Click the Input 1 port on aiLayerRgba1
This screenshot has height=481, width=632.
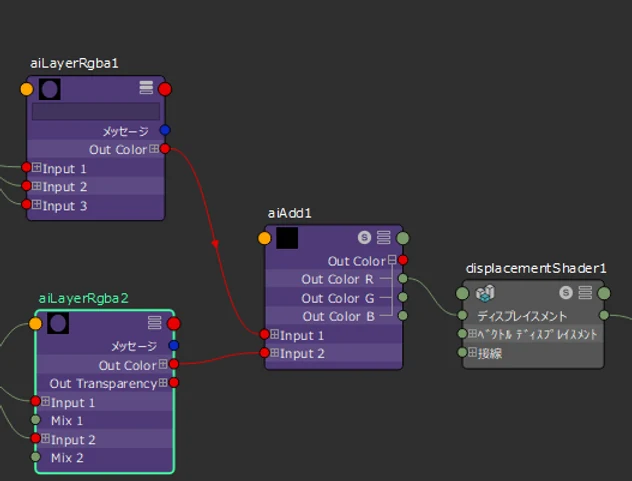coord(26,167)
